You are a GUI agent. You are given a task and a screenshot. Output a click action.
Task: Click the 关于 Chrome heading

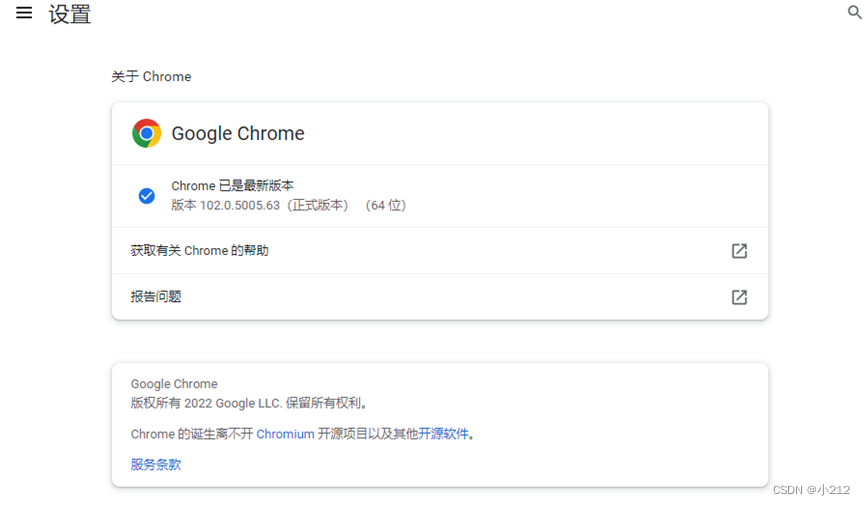click(151, 77)
